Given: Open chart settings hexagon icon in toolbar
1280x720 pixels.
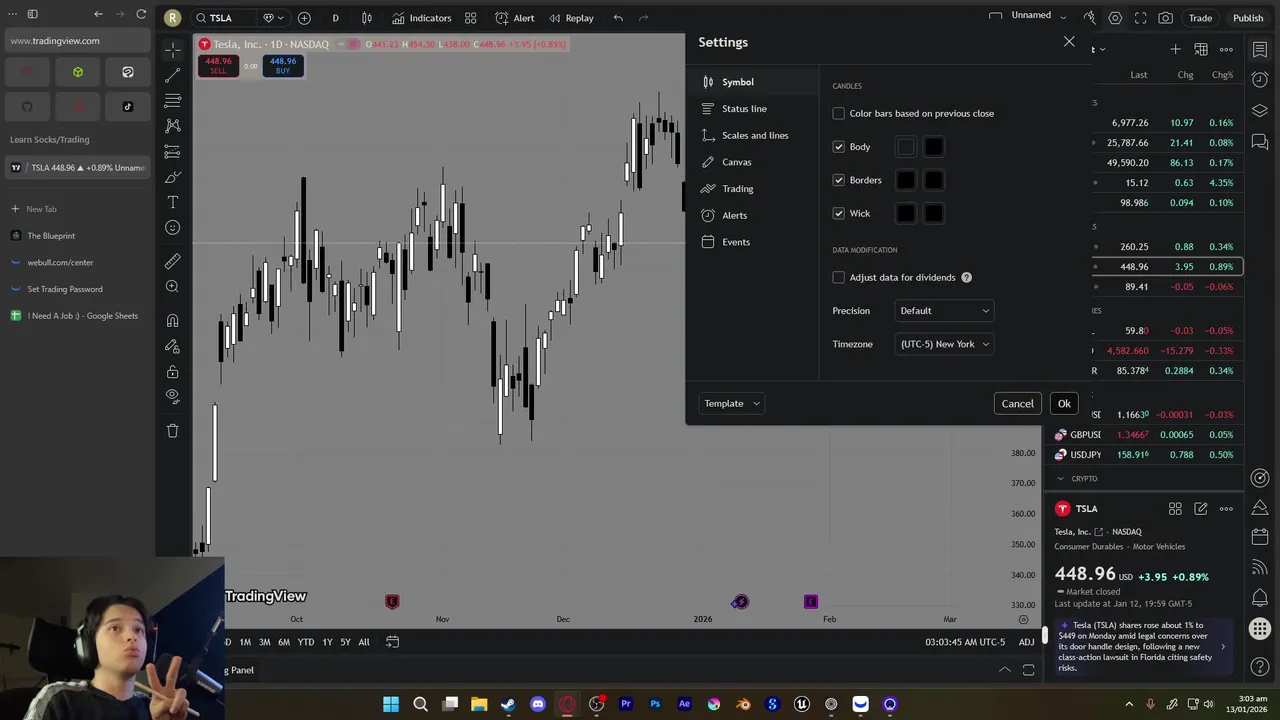Looking at the screenshot, I should tap(1115, 18).
